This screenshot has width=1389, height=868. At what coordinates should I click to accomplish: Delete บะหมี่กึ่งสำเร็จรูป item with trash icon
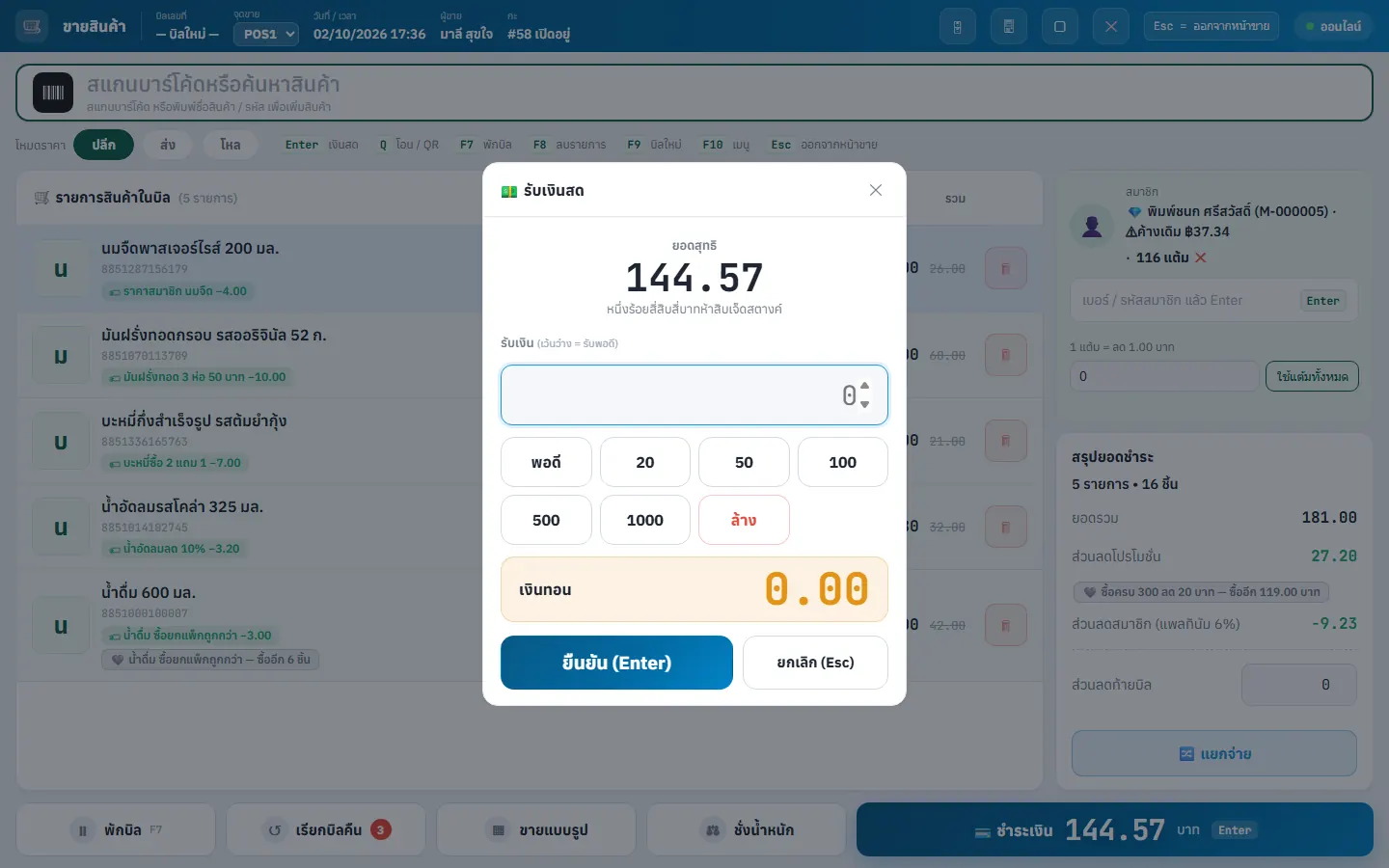pos(1006,441)
